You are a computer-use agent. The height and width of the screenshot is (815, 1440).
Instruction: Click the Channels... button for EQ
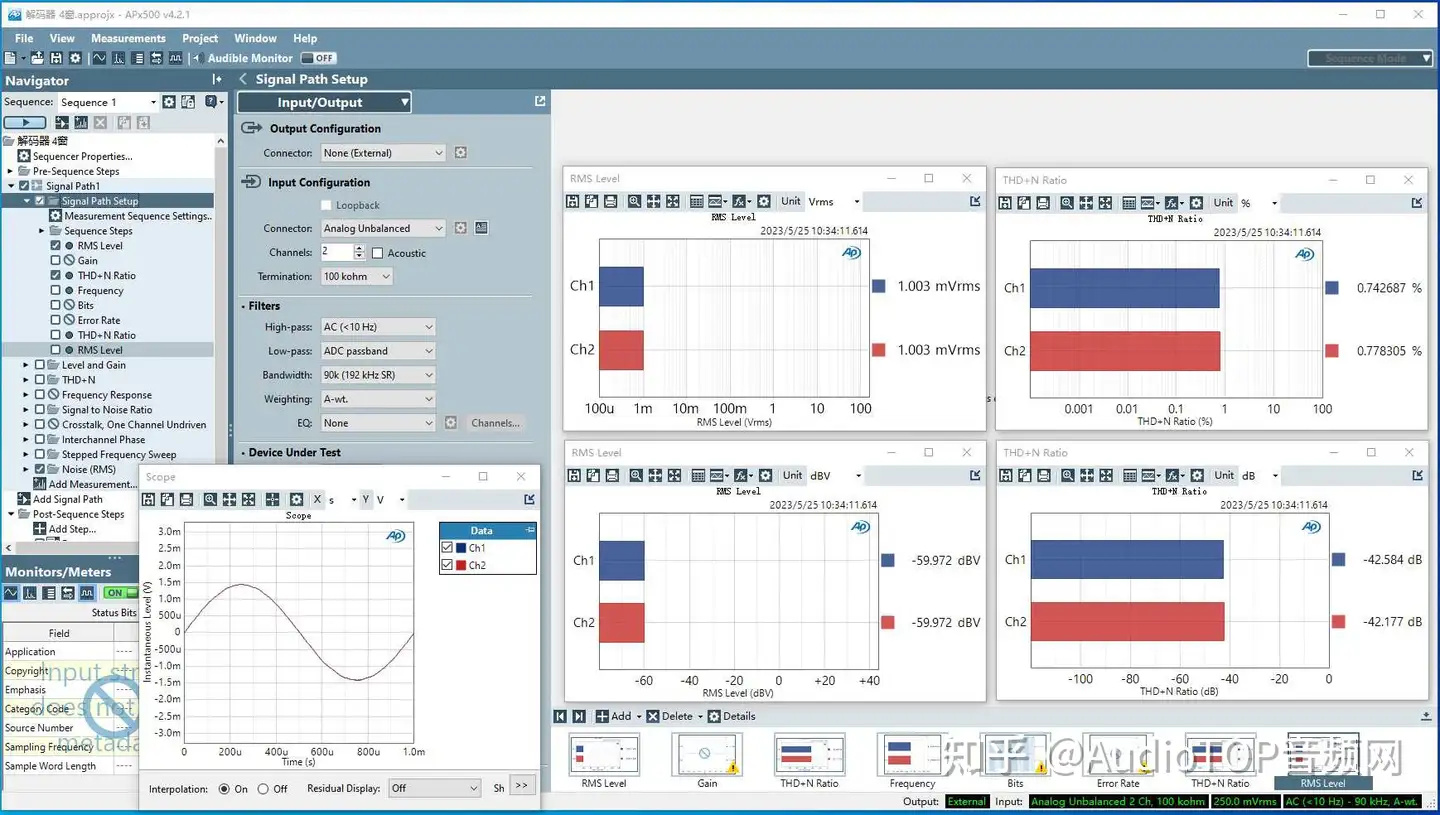496,423
